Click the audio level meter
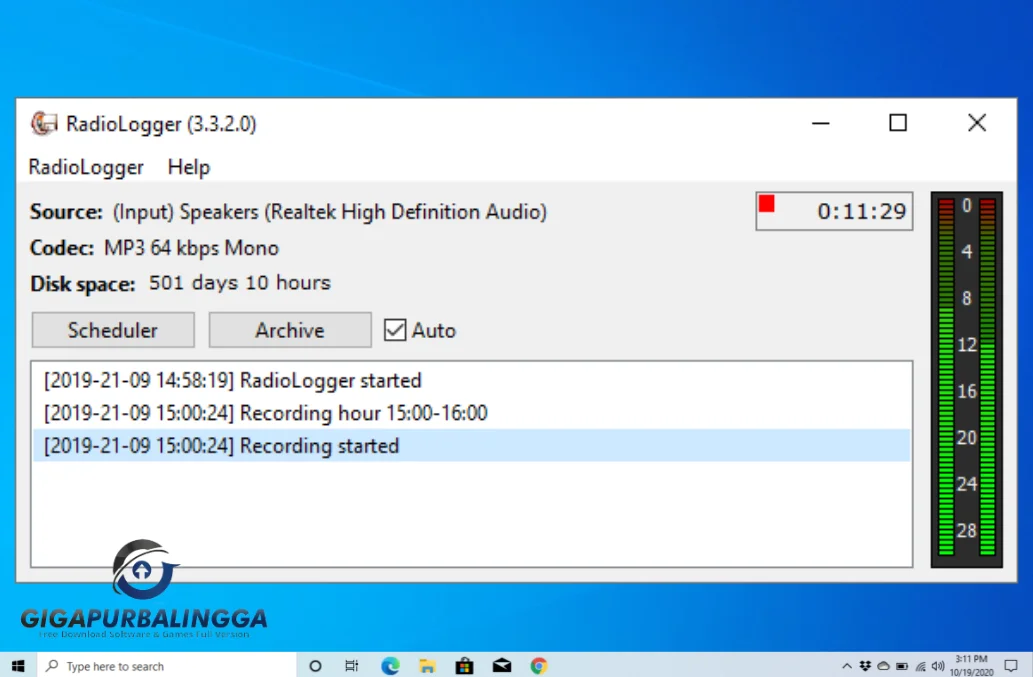The width and height of the screenshot is (1033, 677). [x=966, y=379]
